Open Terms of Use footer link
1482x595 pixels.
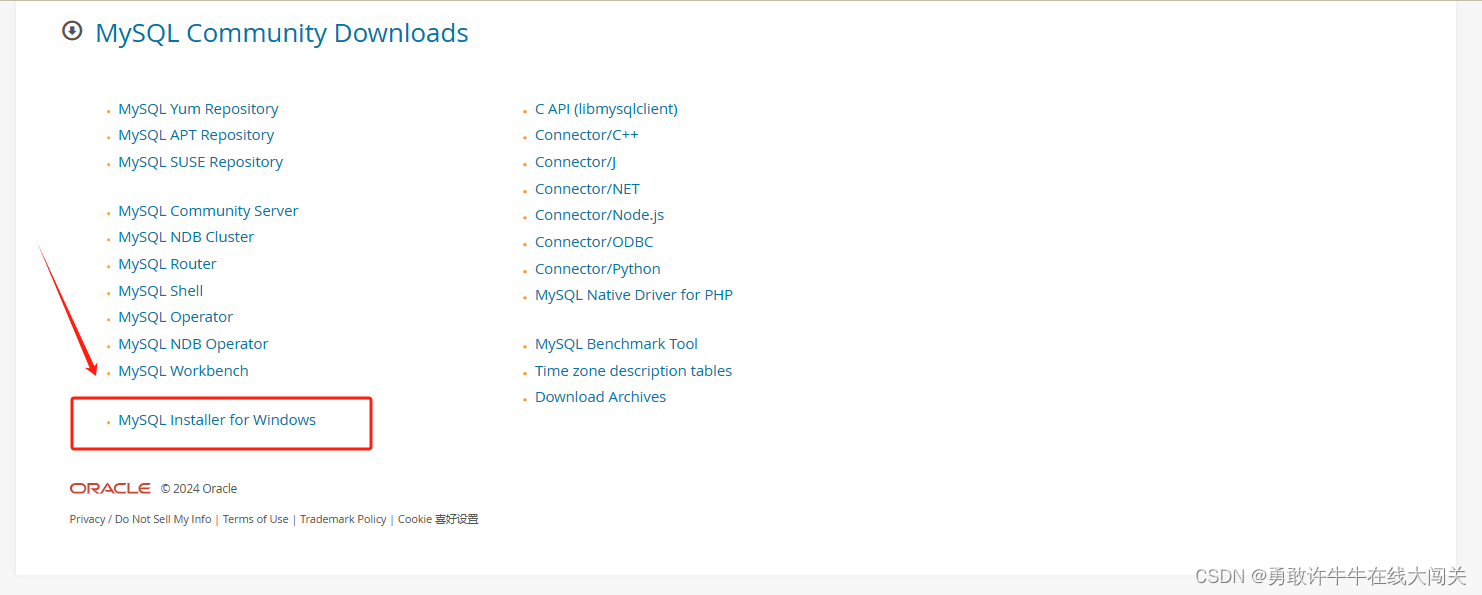[x=255, y=519]
